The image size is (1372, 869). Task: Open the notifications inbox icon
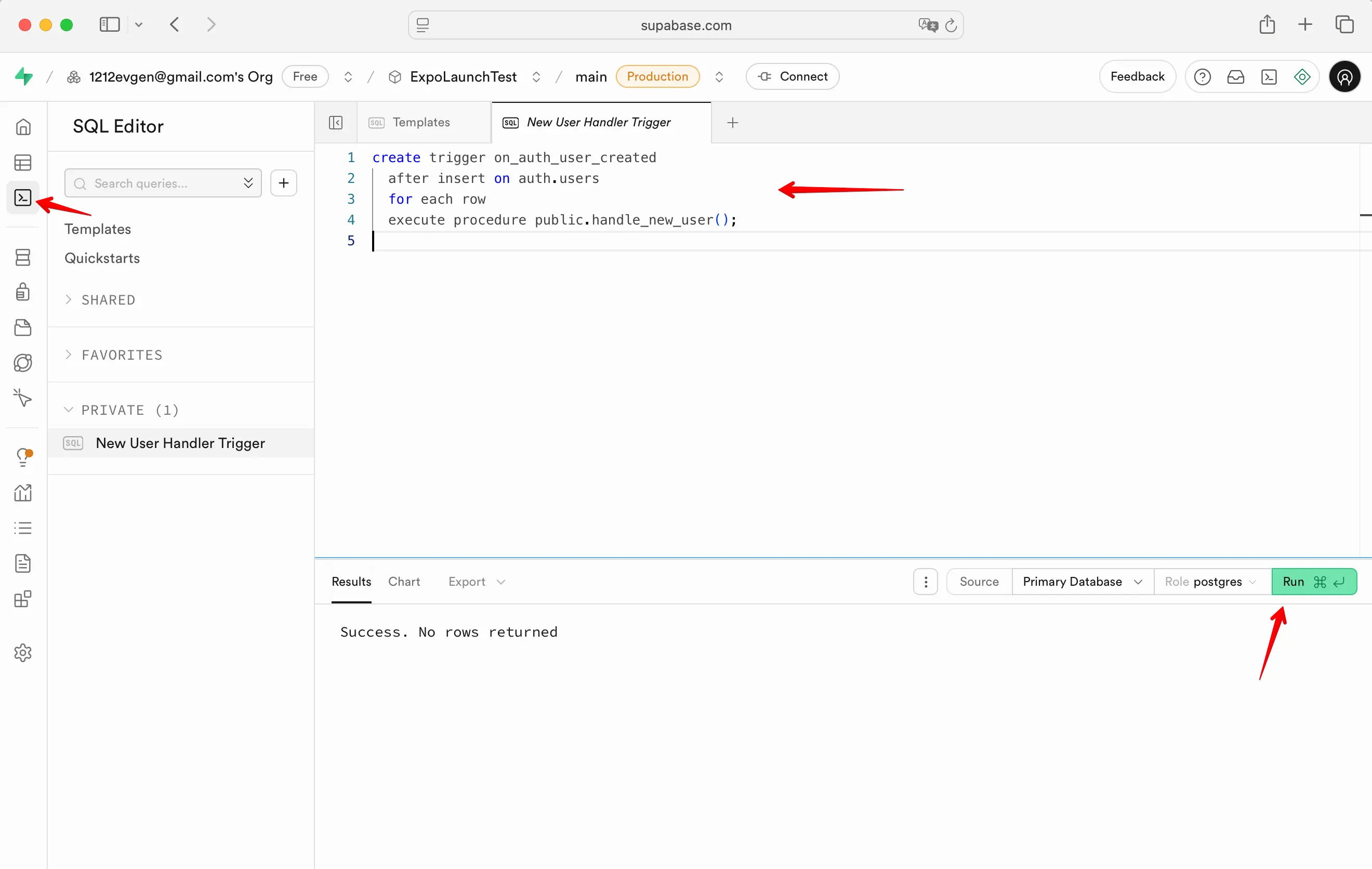click(1235, 76)
